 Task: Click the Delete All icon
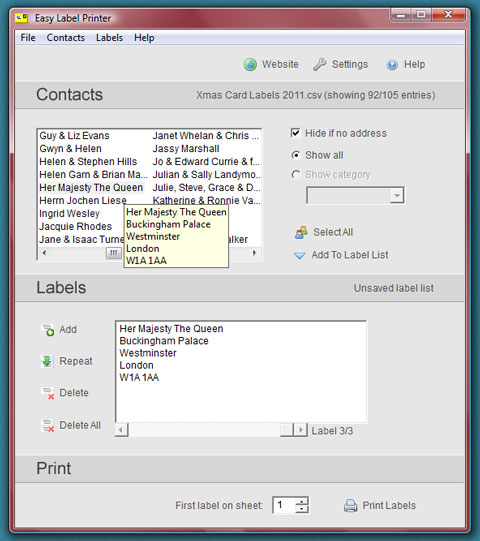pyautogui.click(x=48, y=425)
